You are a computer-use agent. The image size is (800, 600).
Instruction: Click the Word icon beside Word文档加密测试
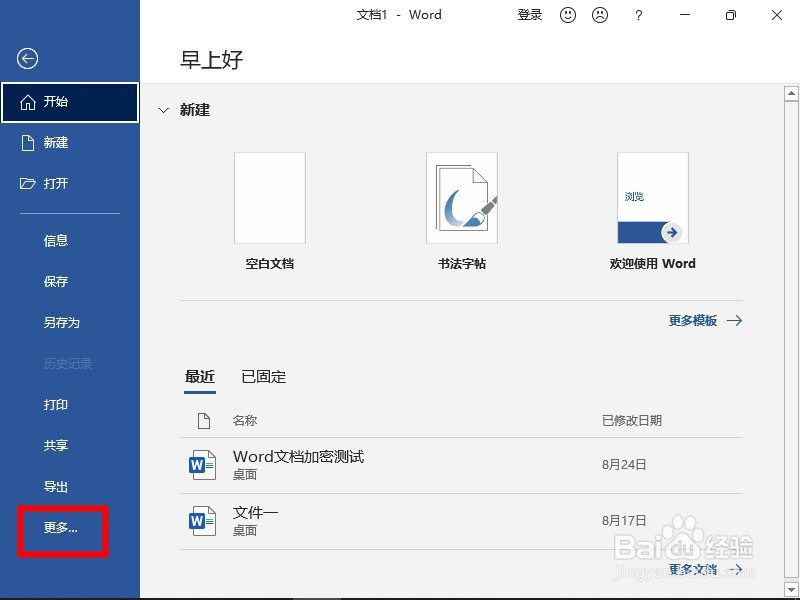(x=203, y=465)
